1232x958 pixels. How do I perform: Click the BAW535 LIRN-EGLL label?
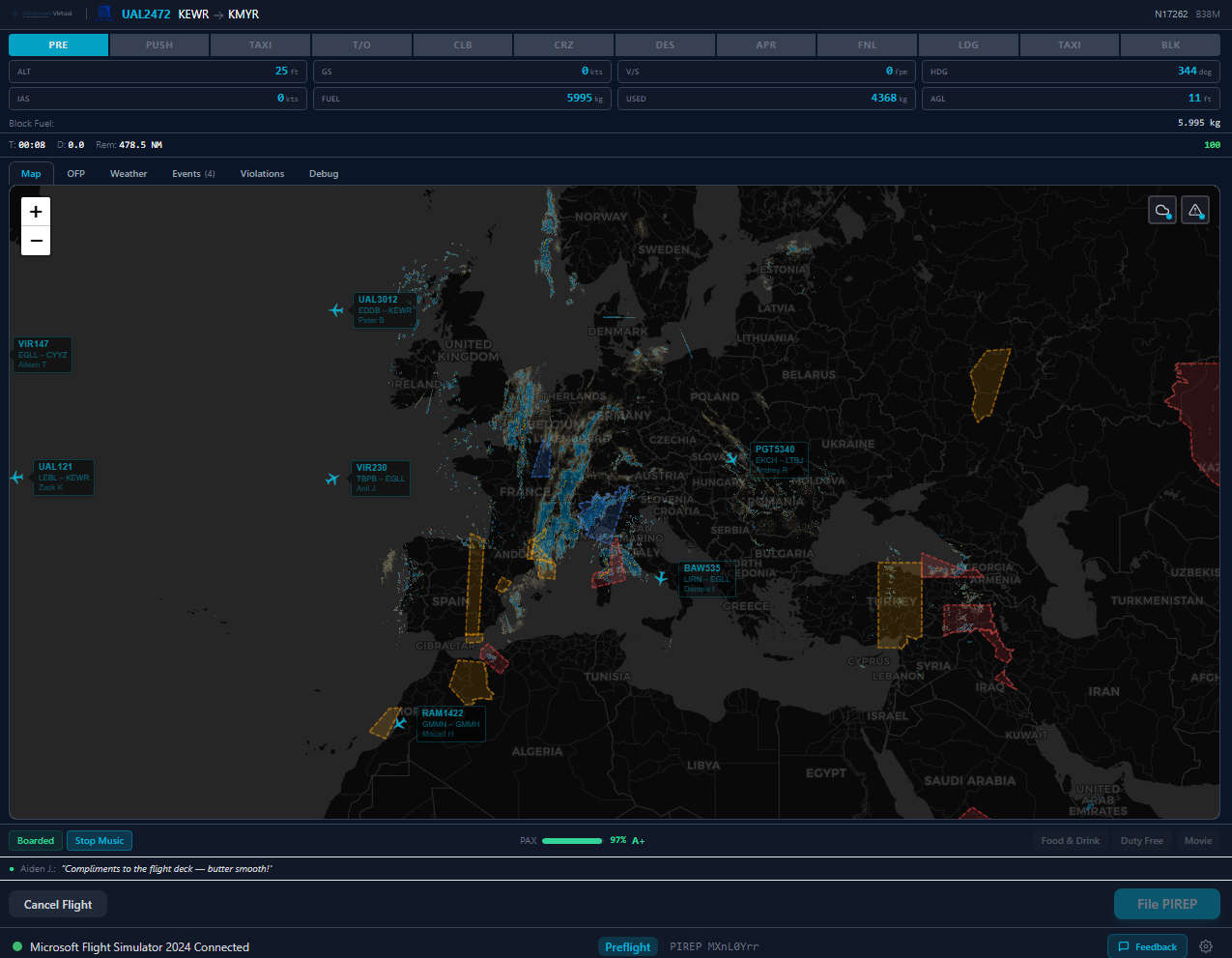[707, 579]
